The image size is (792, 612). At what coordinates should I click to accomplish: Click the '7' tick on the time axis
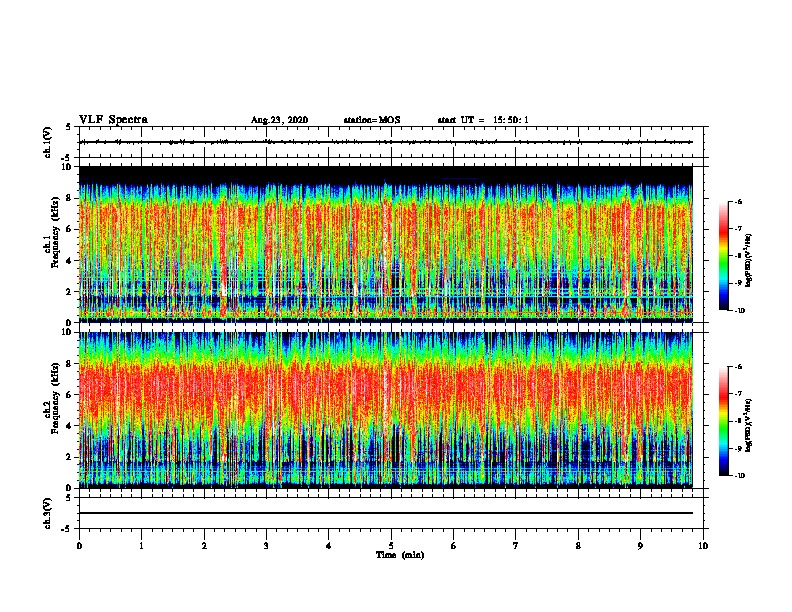(x=516, y=546)
